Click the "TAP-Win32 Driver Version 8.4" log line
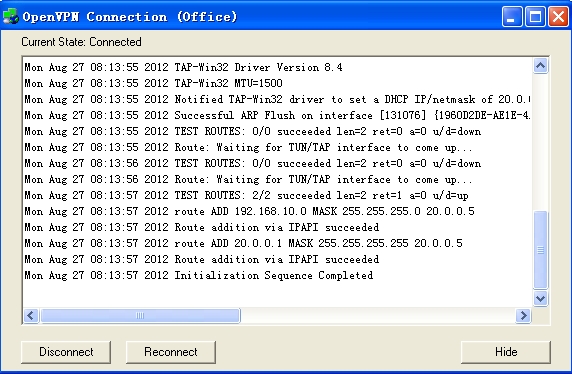Viewport: 572px width, 374px height. coord(183,67)
